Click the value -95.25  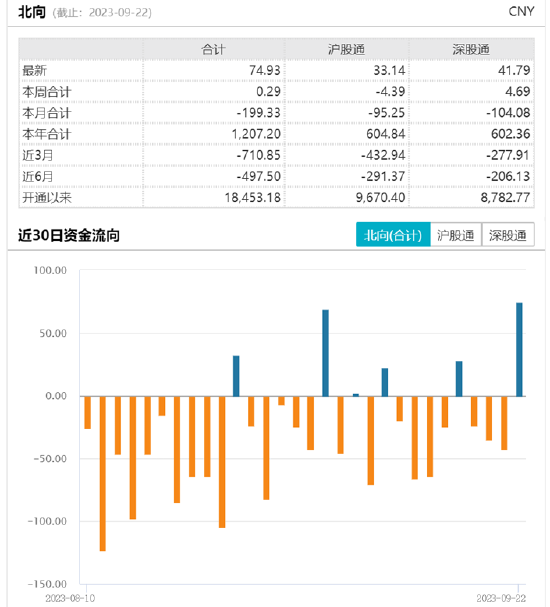click(x=387, y=113)
